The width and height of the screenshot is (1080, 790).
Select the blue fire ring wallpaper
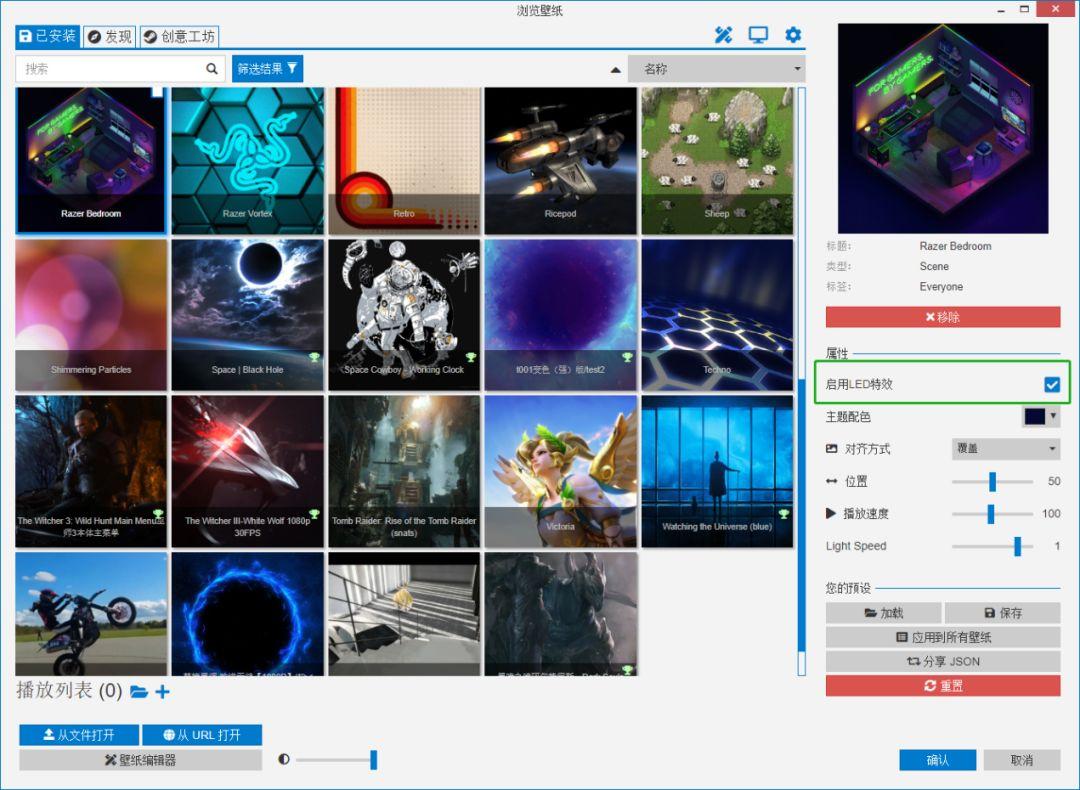(x=247, y=614)
